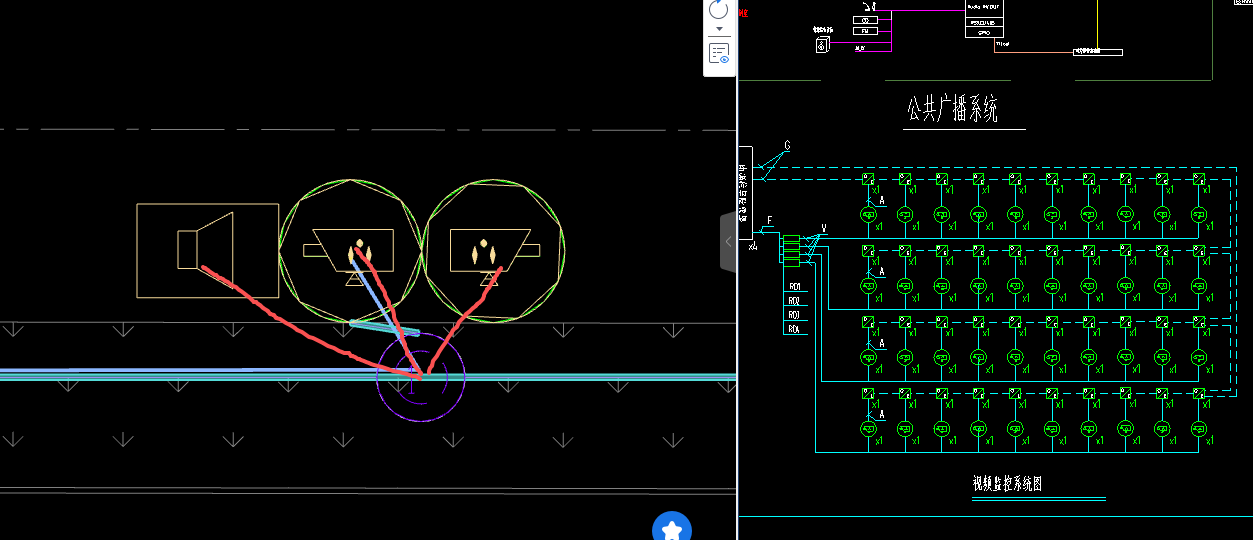Select the left circled ceiling speaker symbol
This screenshot has width=1253, height=540.
349,251
